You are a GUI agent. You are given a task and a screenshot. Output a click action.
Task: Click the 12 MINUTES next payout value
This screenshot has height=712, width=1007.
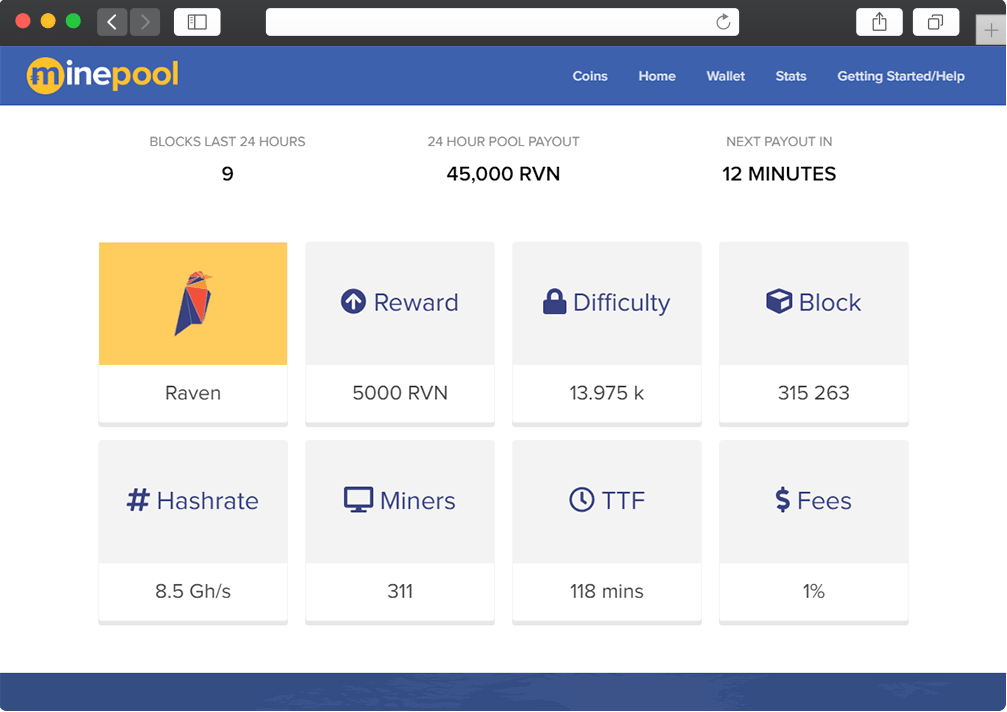(779, 174)
